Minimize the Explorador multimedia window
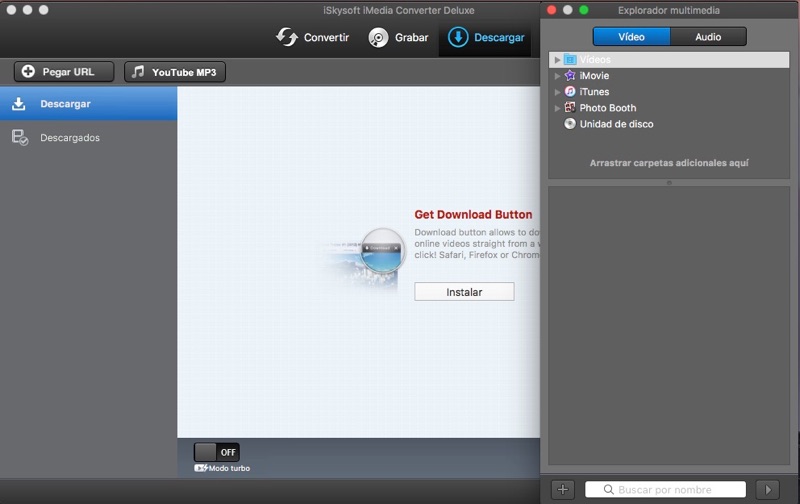This screenshot has width=800, height=504. [x=567, y=10]
